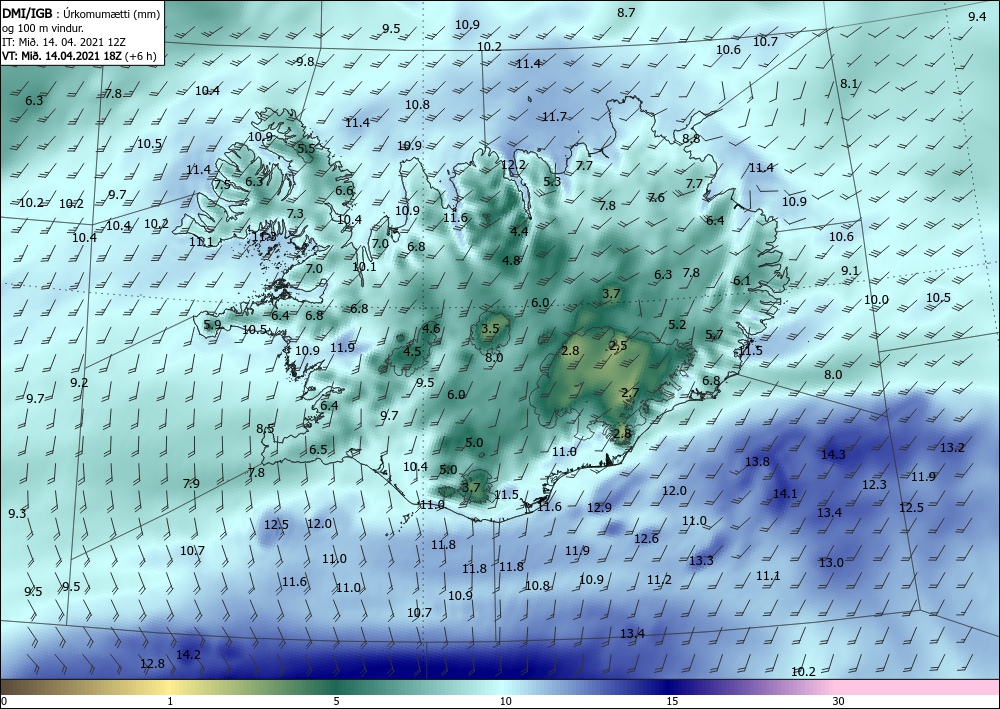Image resolution: width=1000 pixels, height=709 pixels.
Task: Click the map value 3.5 on the glacier
Action: click(490, 328)
